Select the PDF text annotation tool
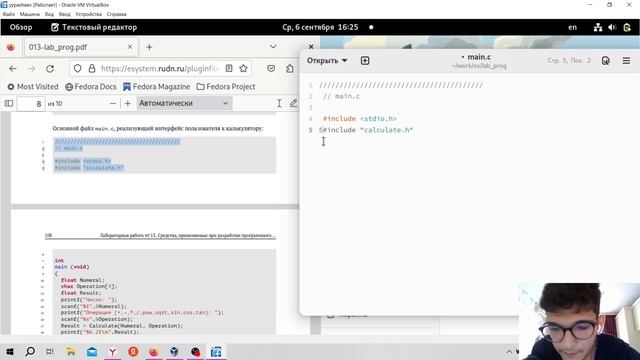 point(279,103)
